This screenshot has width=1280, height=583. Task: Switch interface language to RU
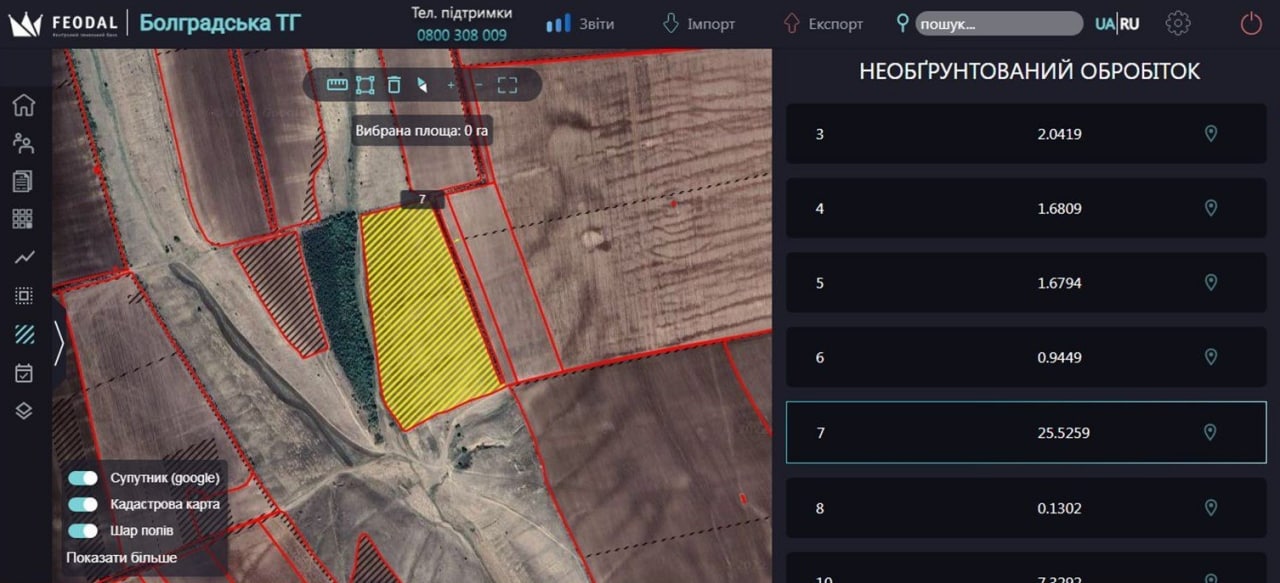coord(1130,24)
